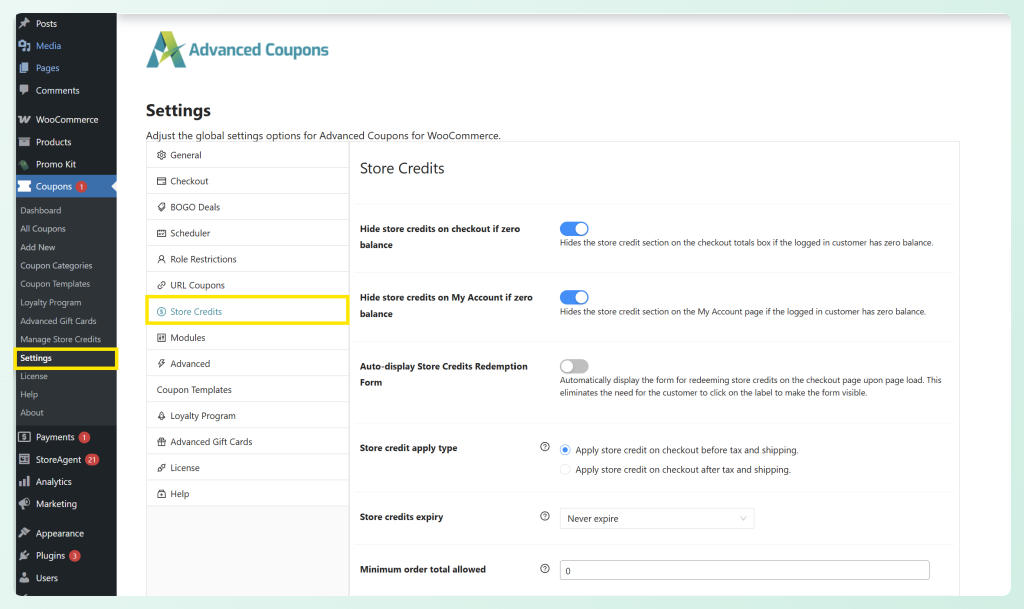Disable hiding store credits on checkout
Screen dimensions: 1024x609
573,228
